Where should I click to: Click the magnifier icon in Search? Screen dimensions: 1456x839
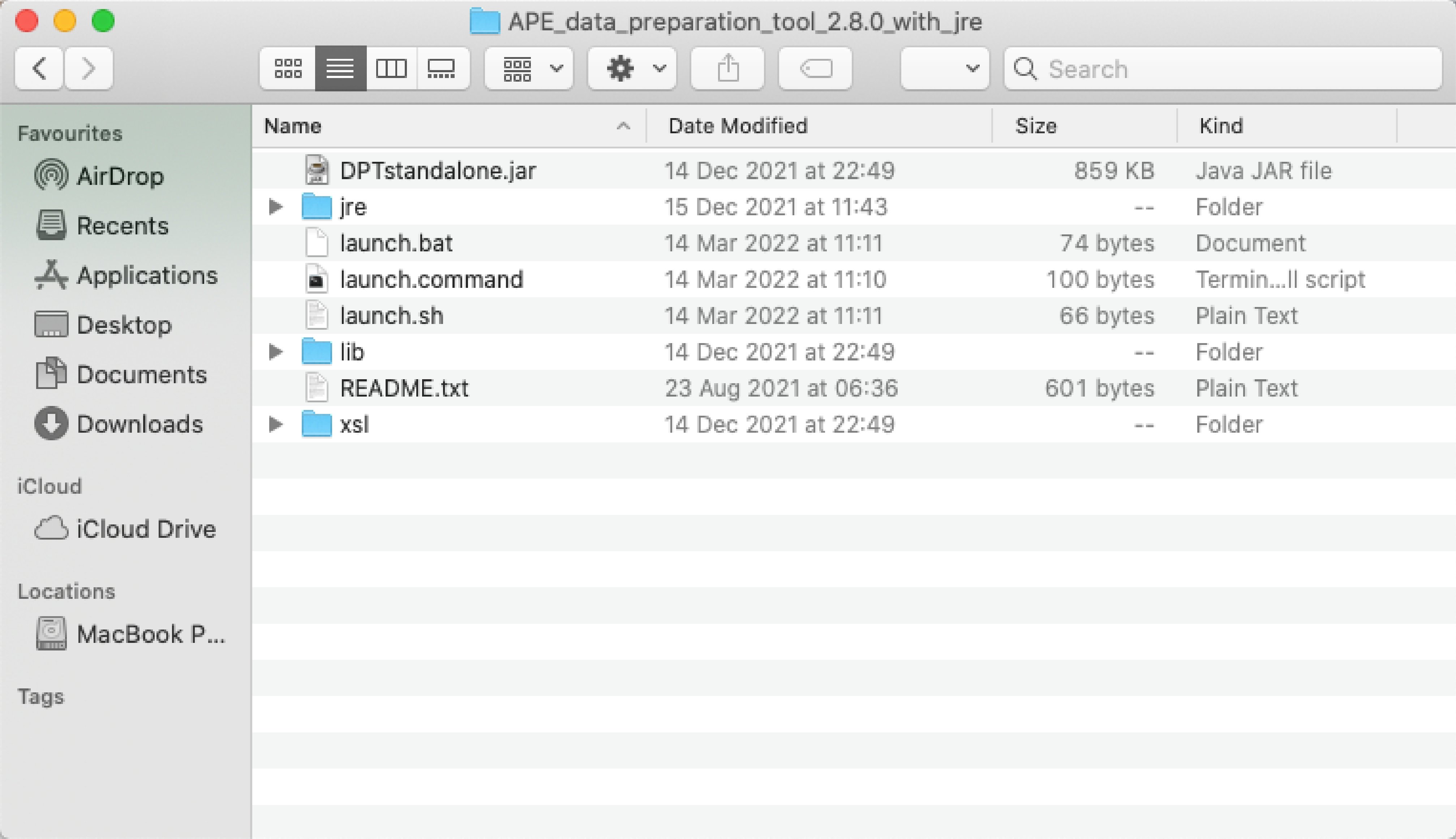pos(1026,69)
